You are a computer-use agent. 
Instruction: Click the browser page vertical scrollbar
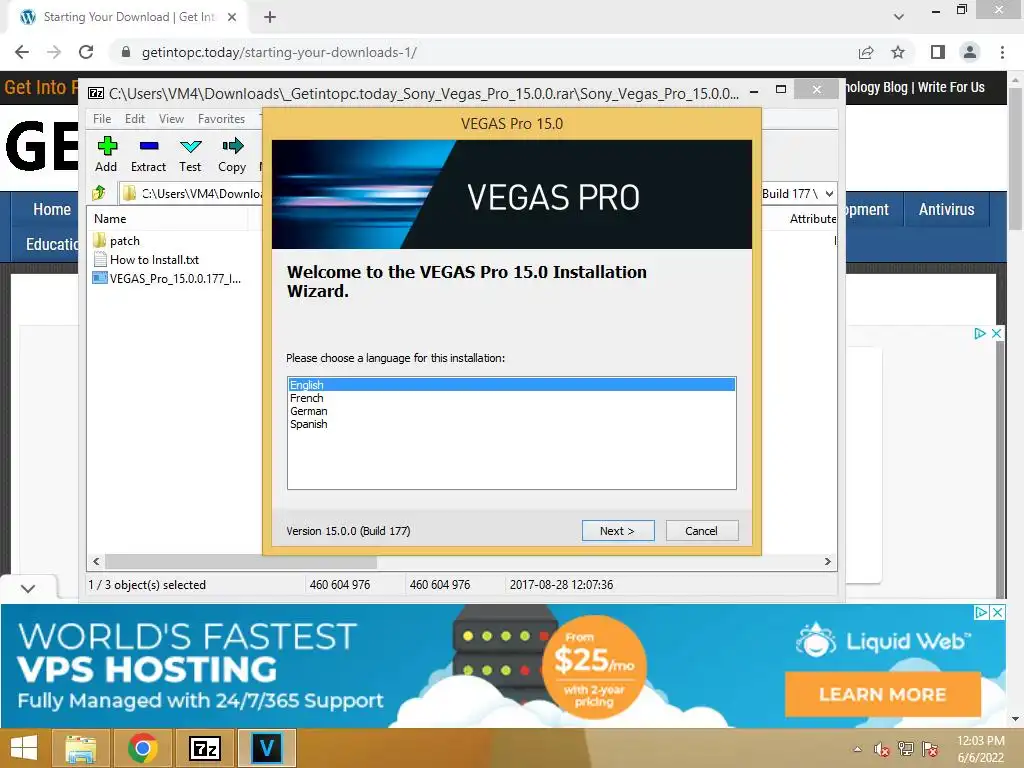pyautogui.click(x=1015, y=159)
